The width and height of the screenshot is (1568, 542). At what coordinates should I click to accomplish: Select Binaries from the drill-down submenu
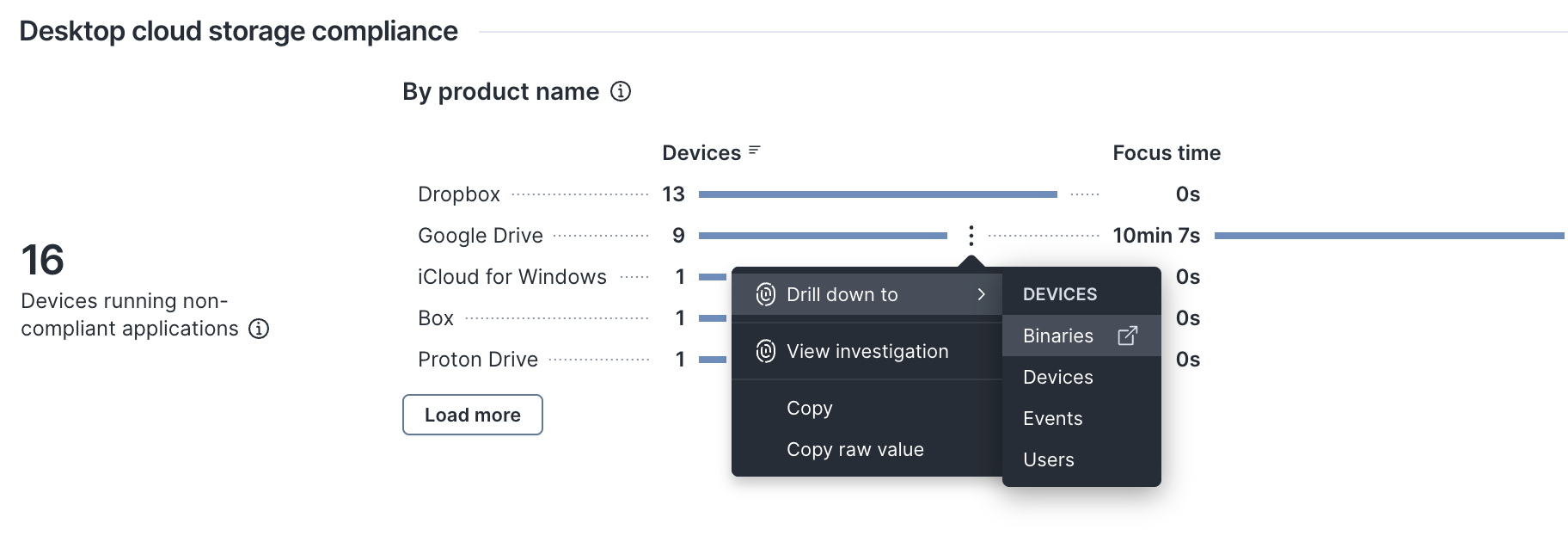point(1057,336)
